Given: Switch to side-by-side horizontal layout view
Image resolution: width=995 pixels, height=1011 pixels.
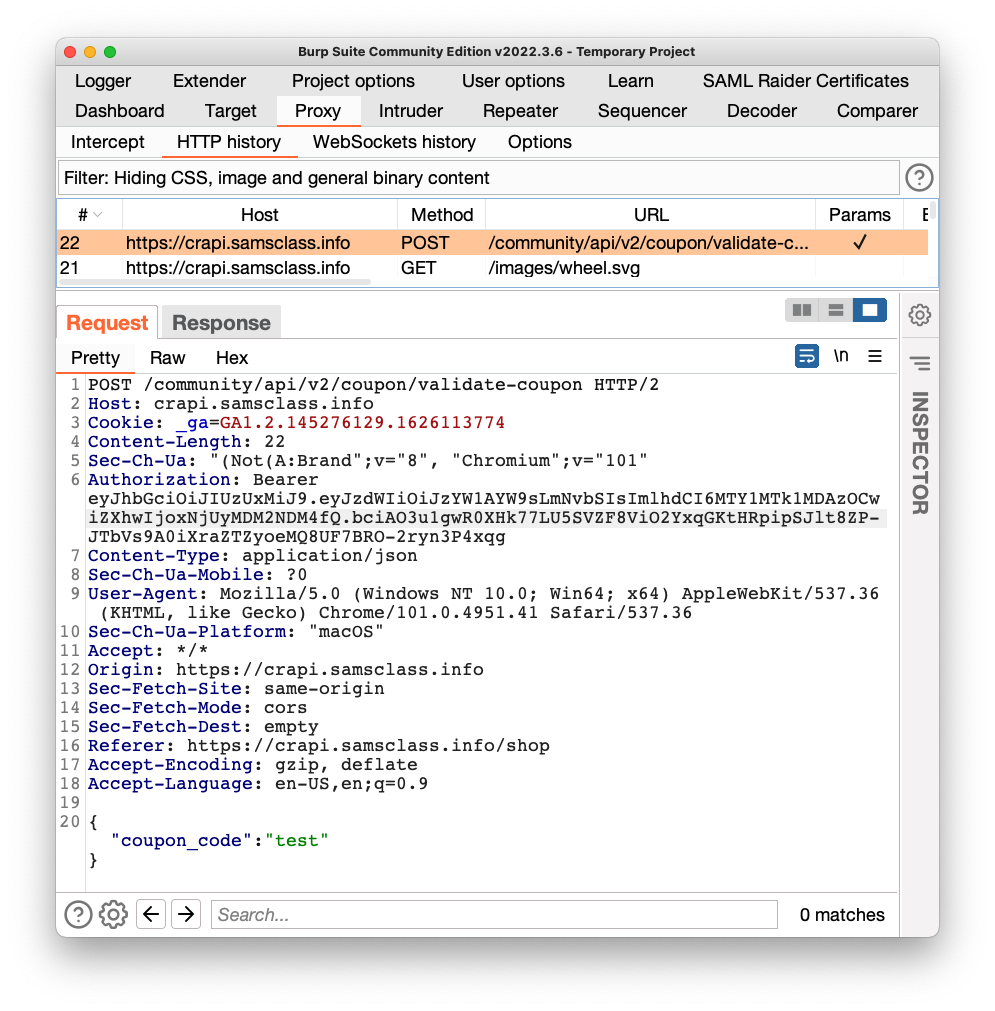Looking at the screenshot, I should point(802,310).
